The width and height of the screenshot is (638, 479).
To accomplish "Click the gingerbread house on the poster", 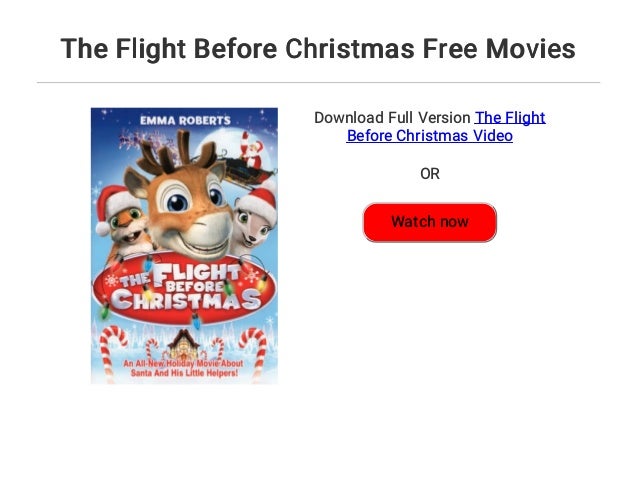I will point(183,344).
